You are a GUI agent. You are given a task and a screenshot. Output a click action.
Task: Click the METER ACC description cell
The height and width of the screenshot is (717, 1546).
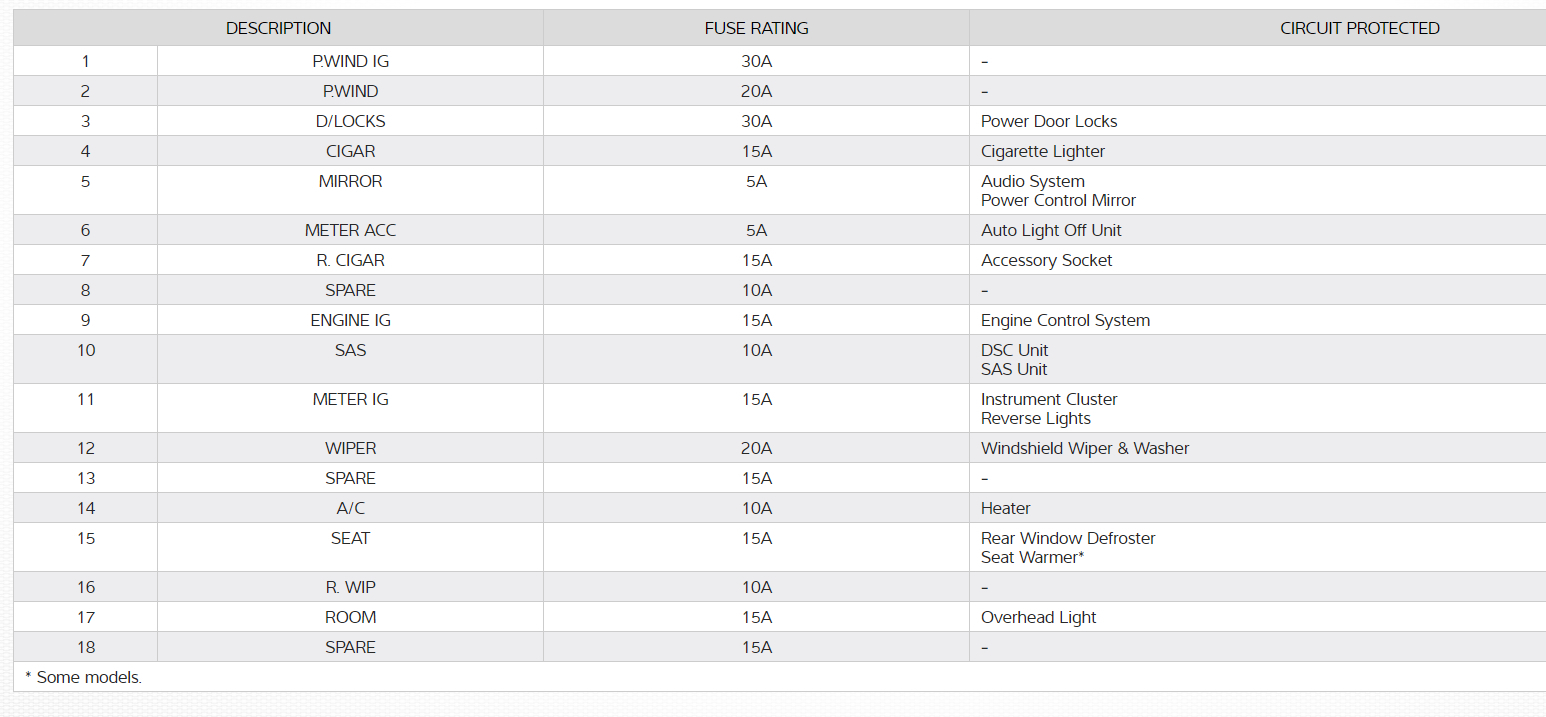350,230
